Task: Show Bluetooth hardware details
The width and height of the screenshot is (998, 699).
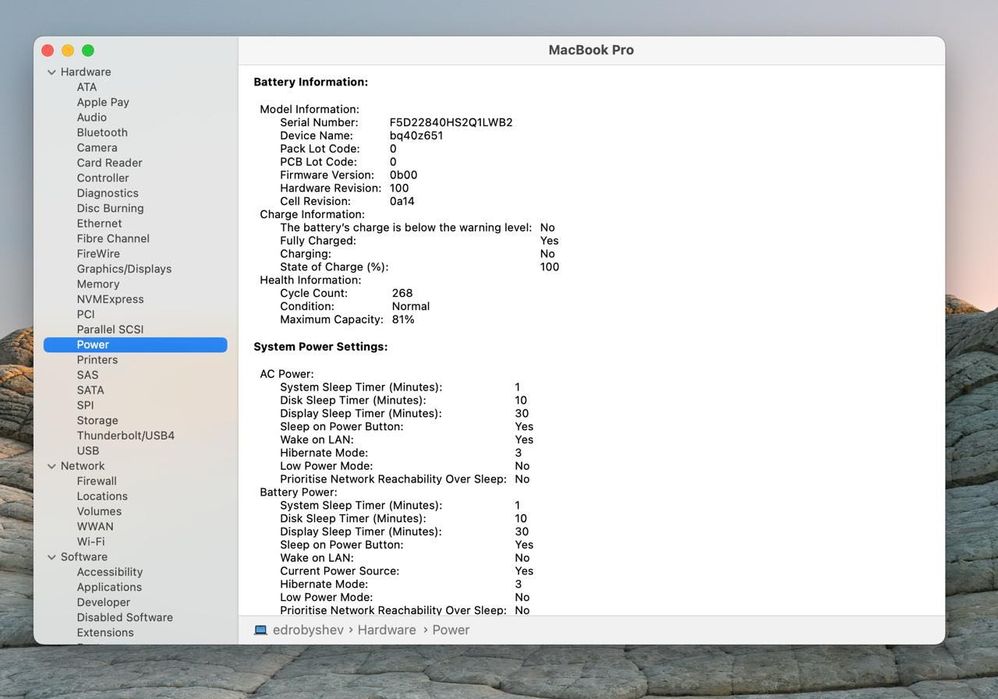Action: [x=102, y=132]
